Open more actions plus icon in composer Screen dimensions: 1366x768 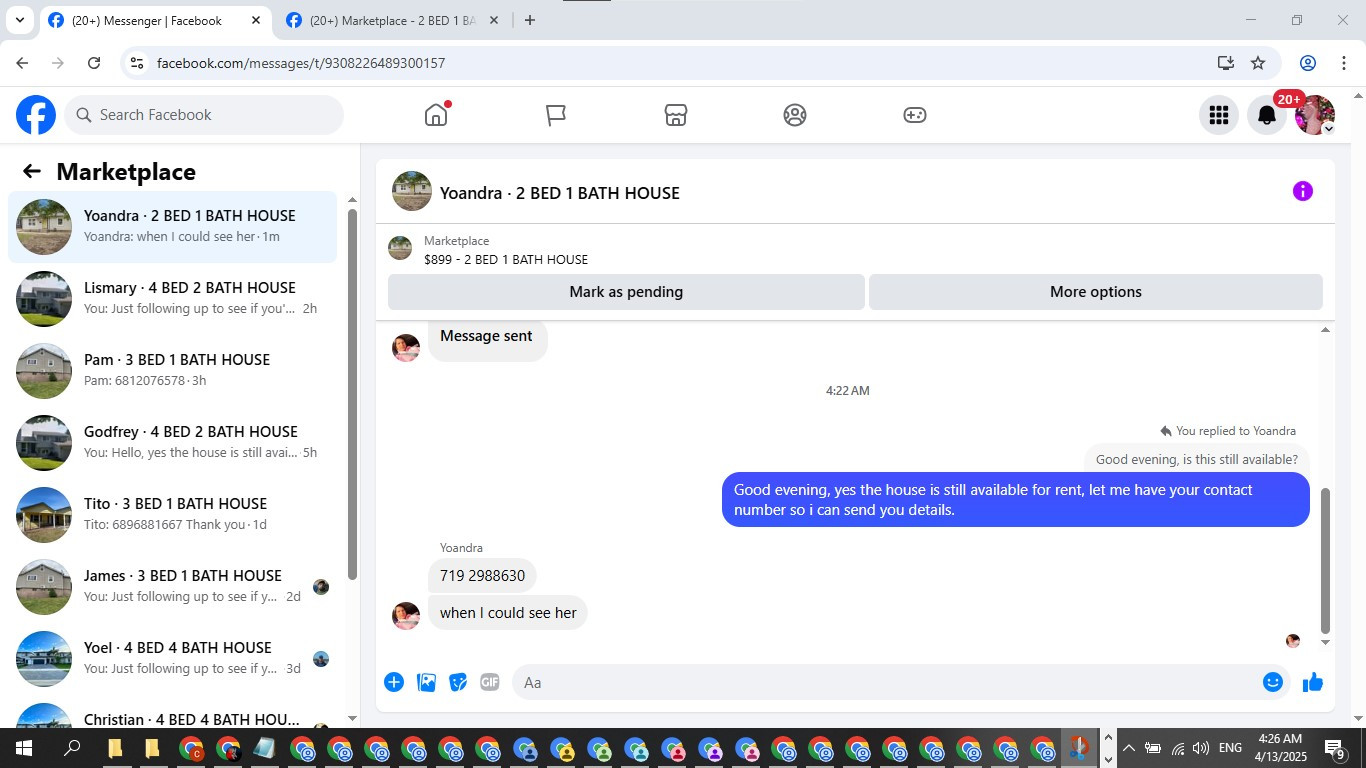(394, 682)
